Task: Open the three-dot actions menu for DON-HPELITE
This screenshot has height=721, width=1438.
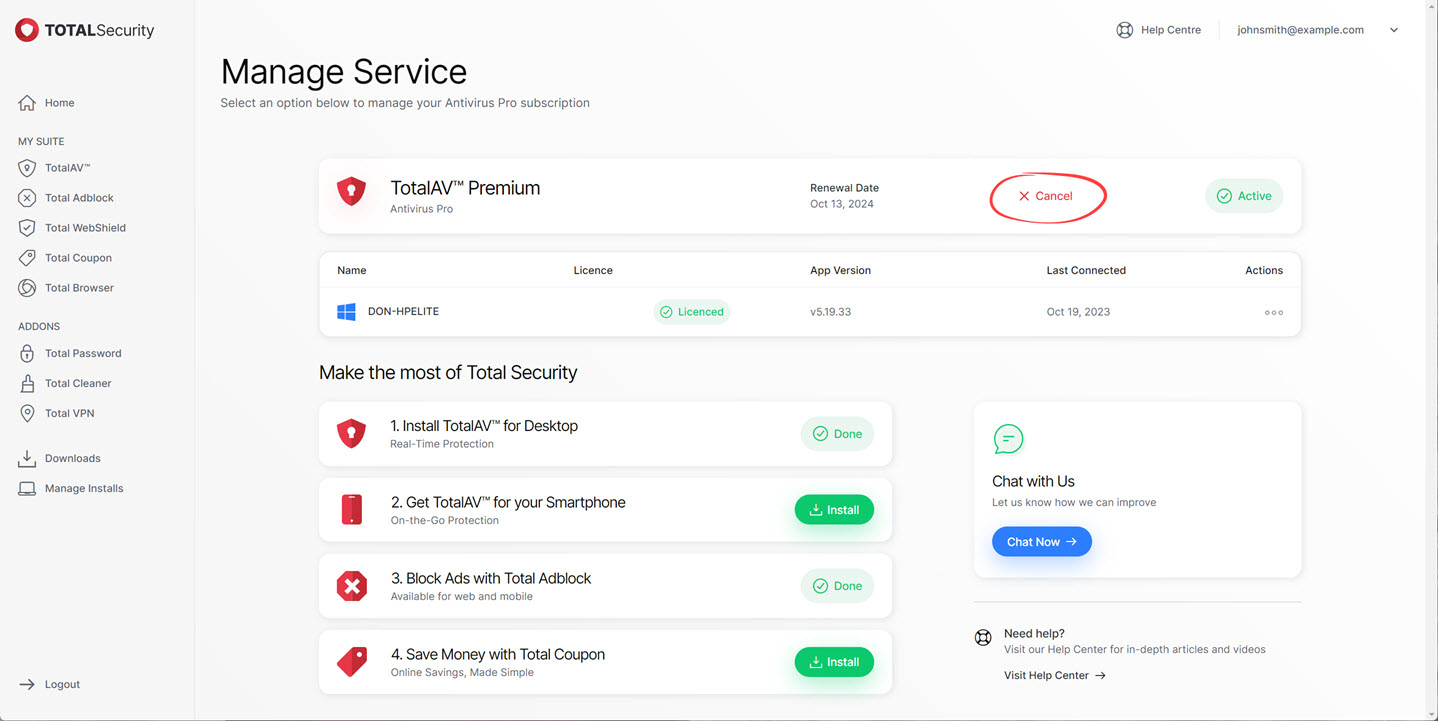Action: click(x=1273, y=312)
